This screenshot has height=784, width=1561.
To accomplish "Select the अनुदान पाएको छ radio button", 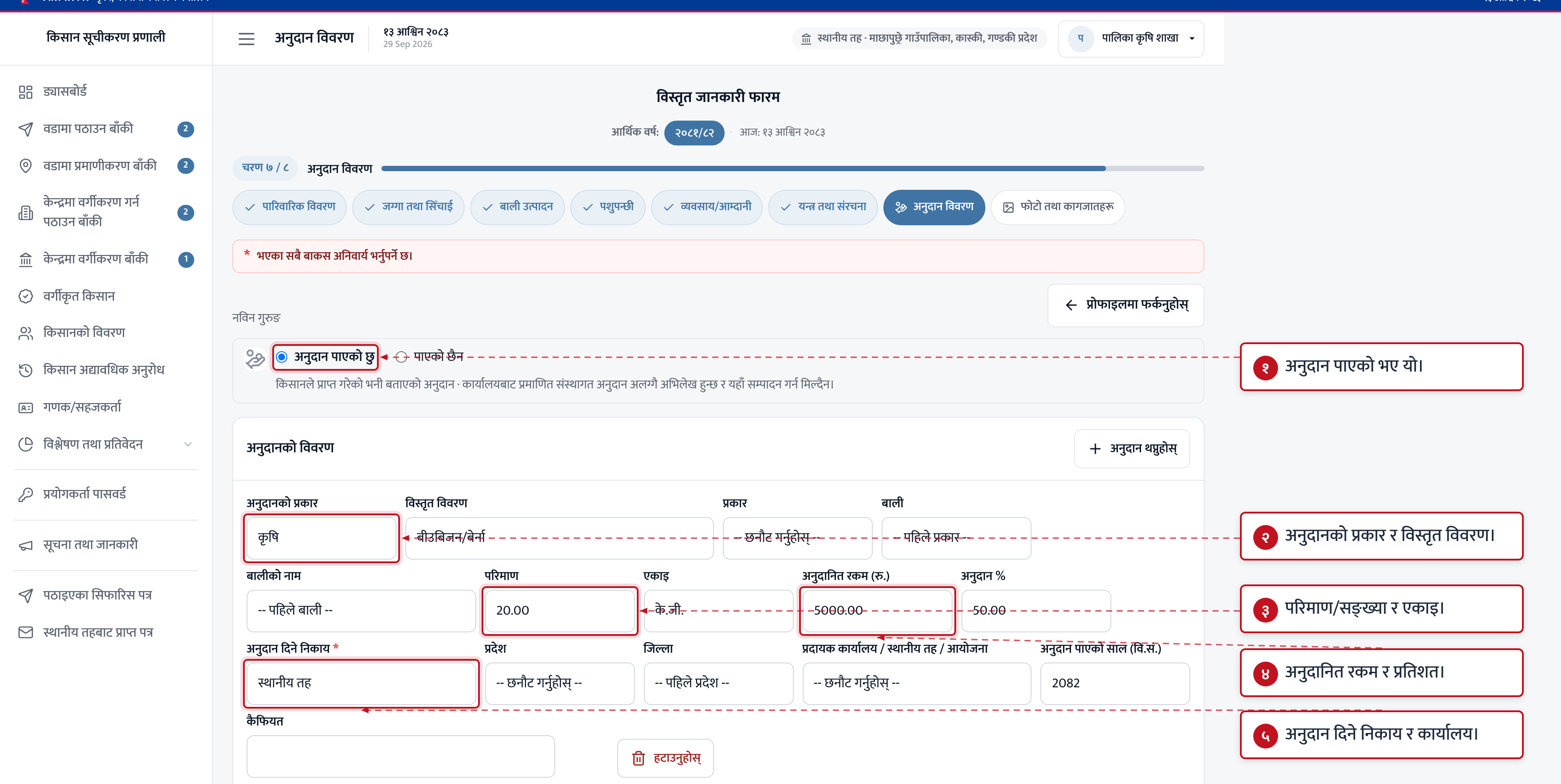I will [281, 357].
